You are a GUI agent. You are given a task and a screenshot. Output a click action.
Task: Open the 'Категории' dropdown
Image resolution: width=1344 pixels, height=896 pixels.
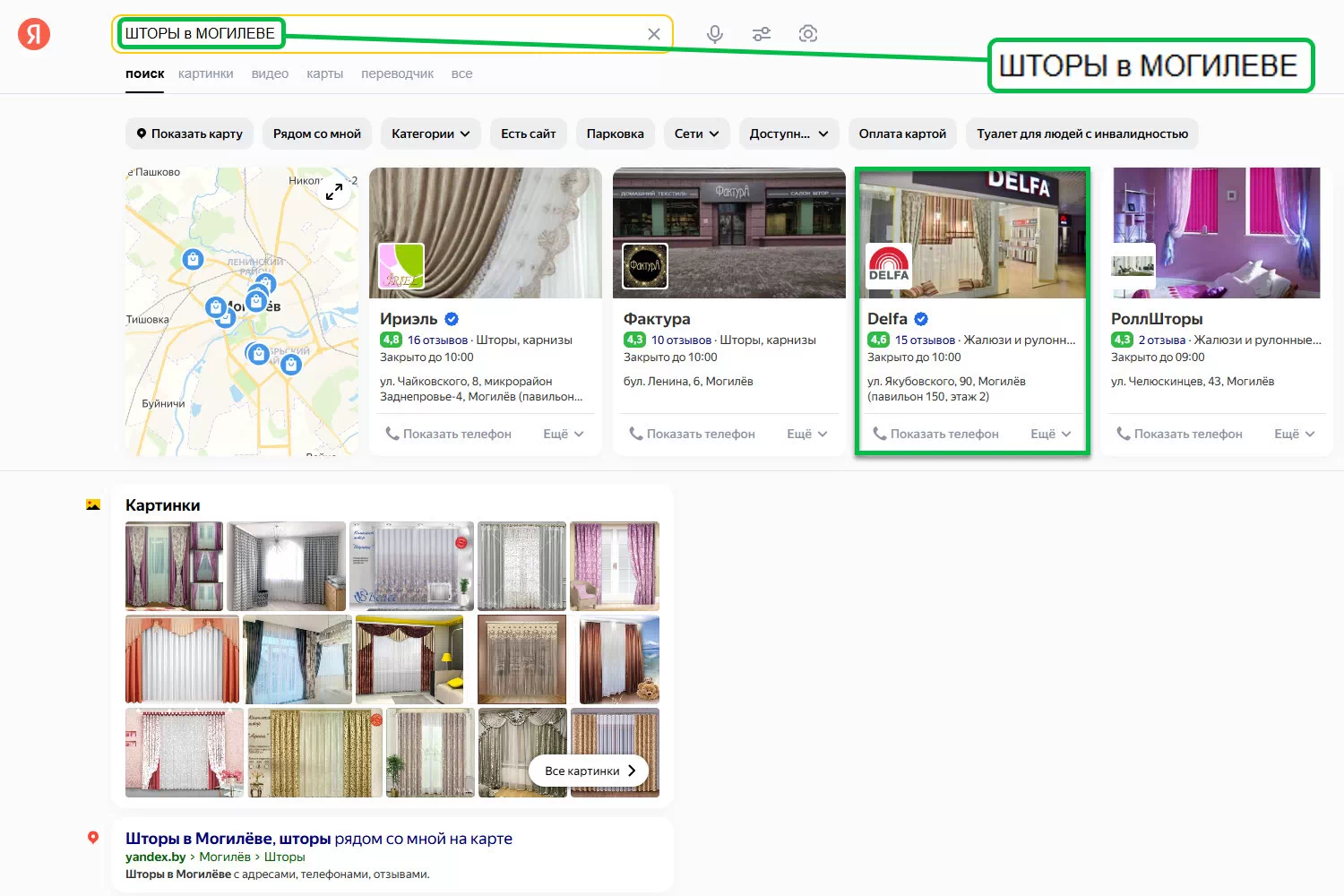pyautogui.click(x=430, y=134)
